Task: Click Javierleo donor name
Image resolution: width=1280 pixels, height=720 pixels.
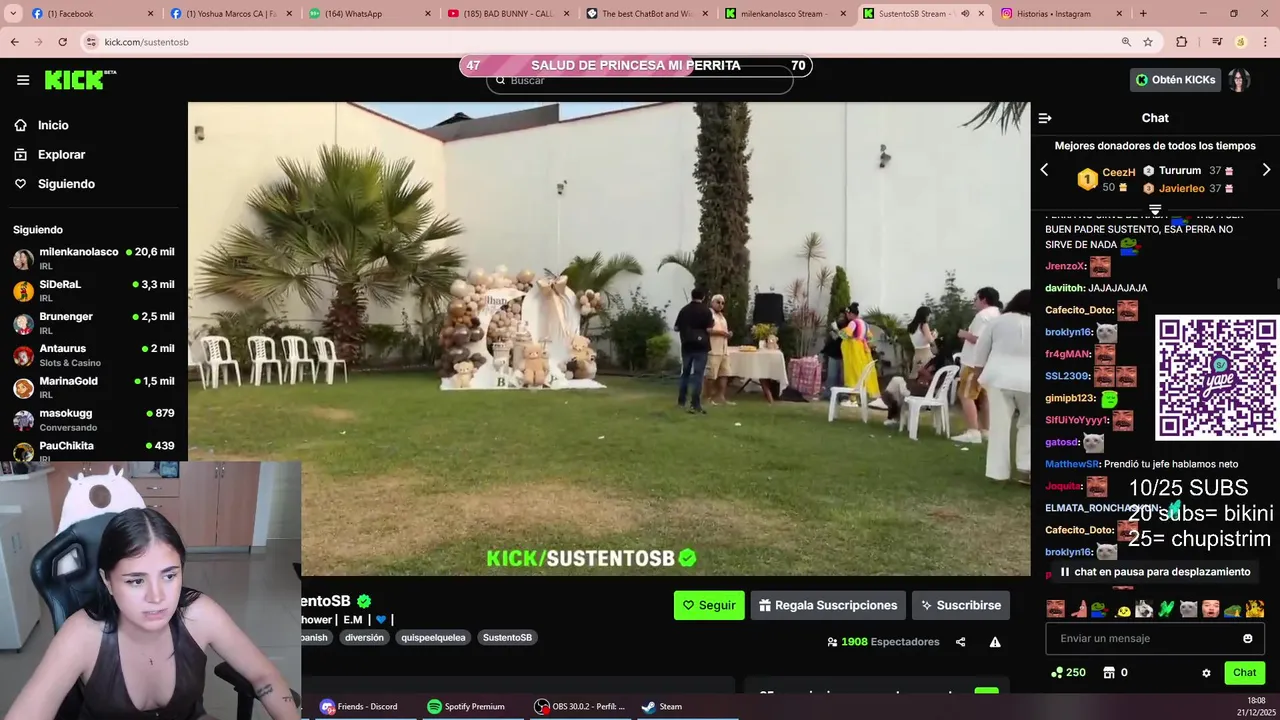Action: point(1182,188)
